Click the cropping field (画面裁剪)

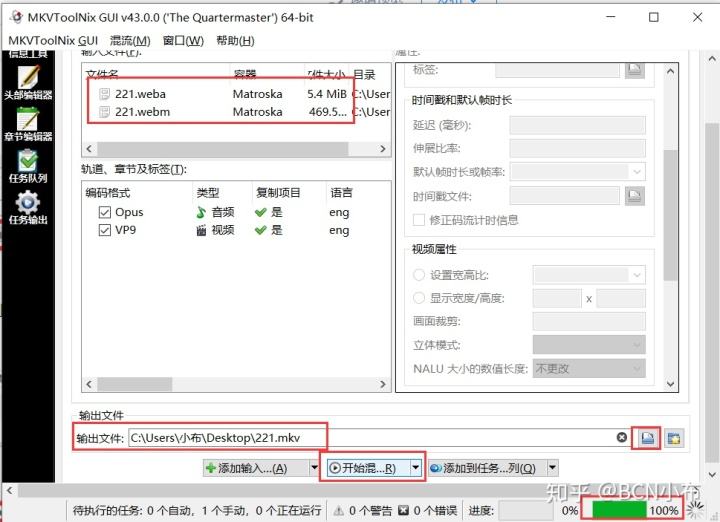point(589,321)
